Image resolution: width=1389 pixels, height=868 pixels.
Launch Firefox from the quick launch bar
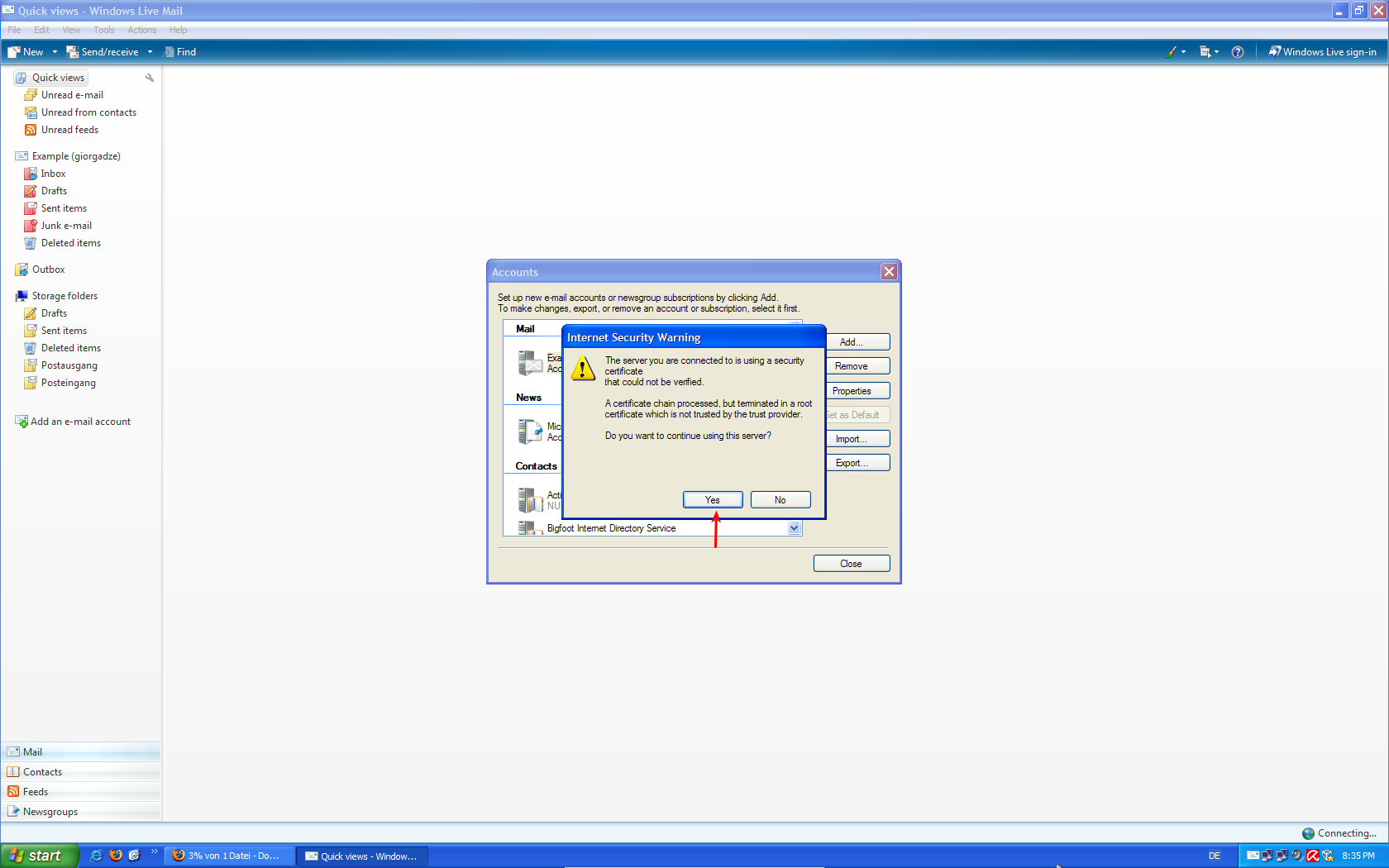click(116, 856)
